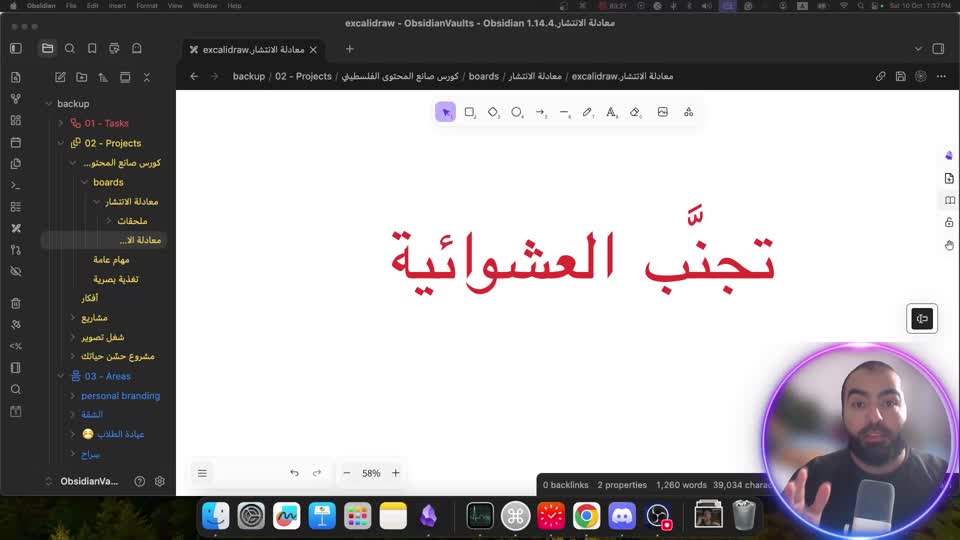
Task: Select the Text tool
Action: pyautogui.click(x=612, y=112)
